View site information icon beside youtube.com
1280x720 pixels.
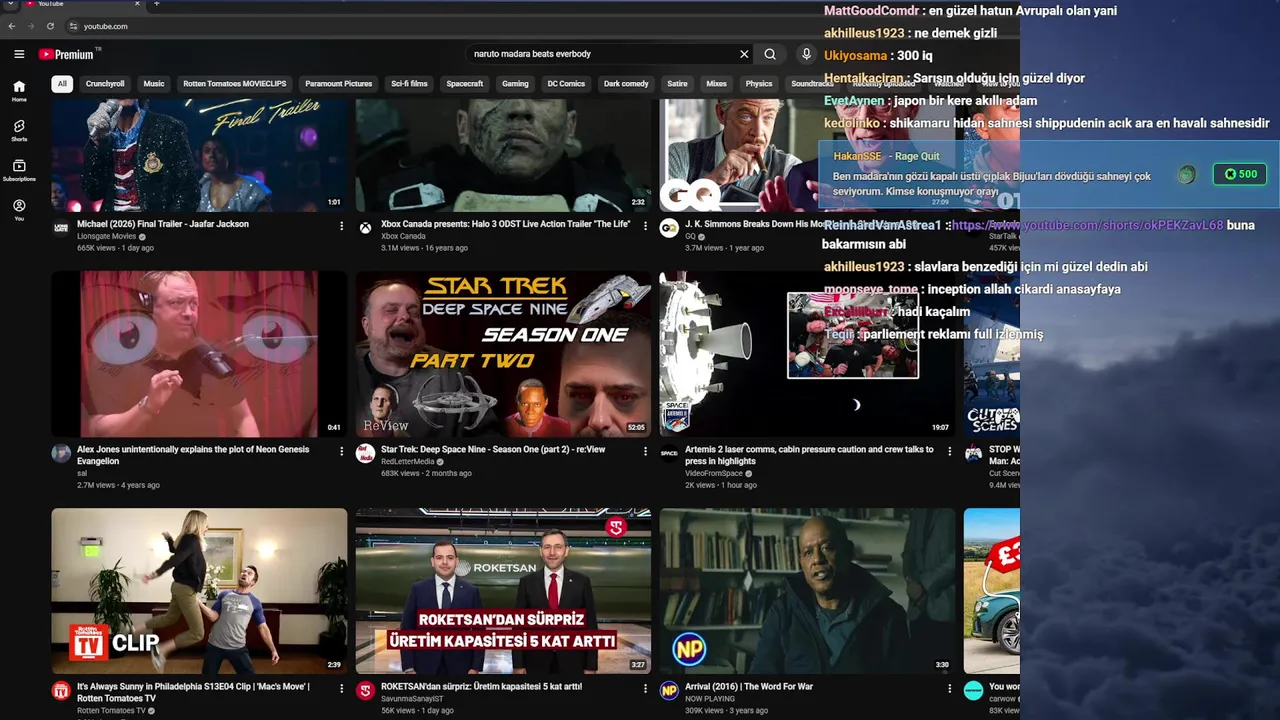tap(73, 26)
